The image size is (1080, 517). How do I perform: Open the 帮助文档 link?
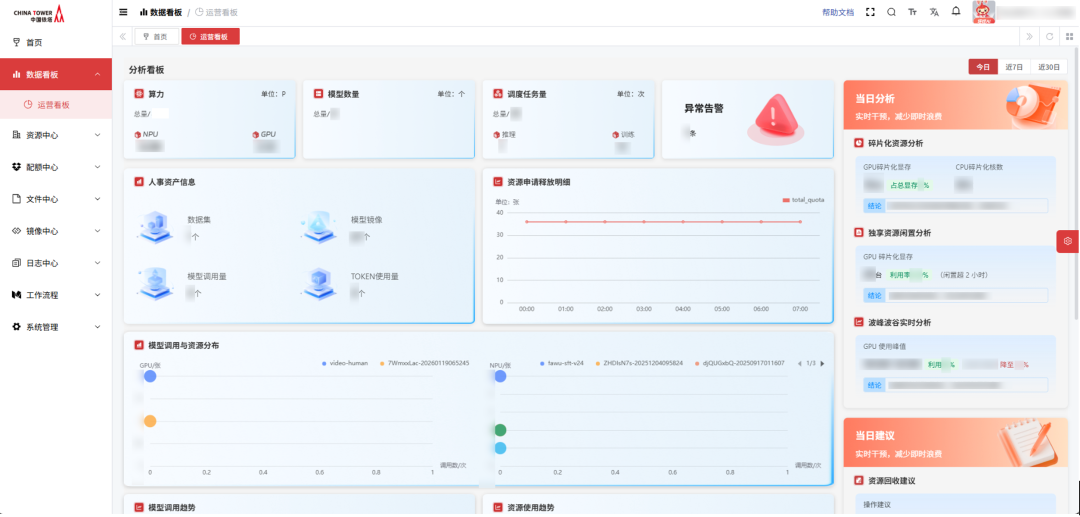click(x=838, y=12)
